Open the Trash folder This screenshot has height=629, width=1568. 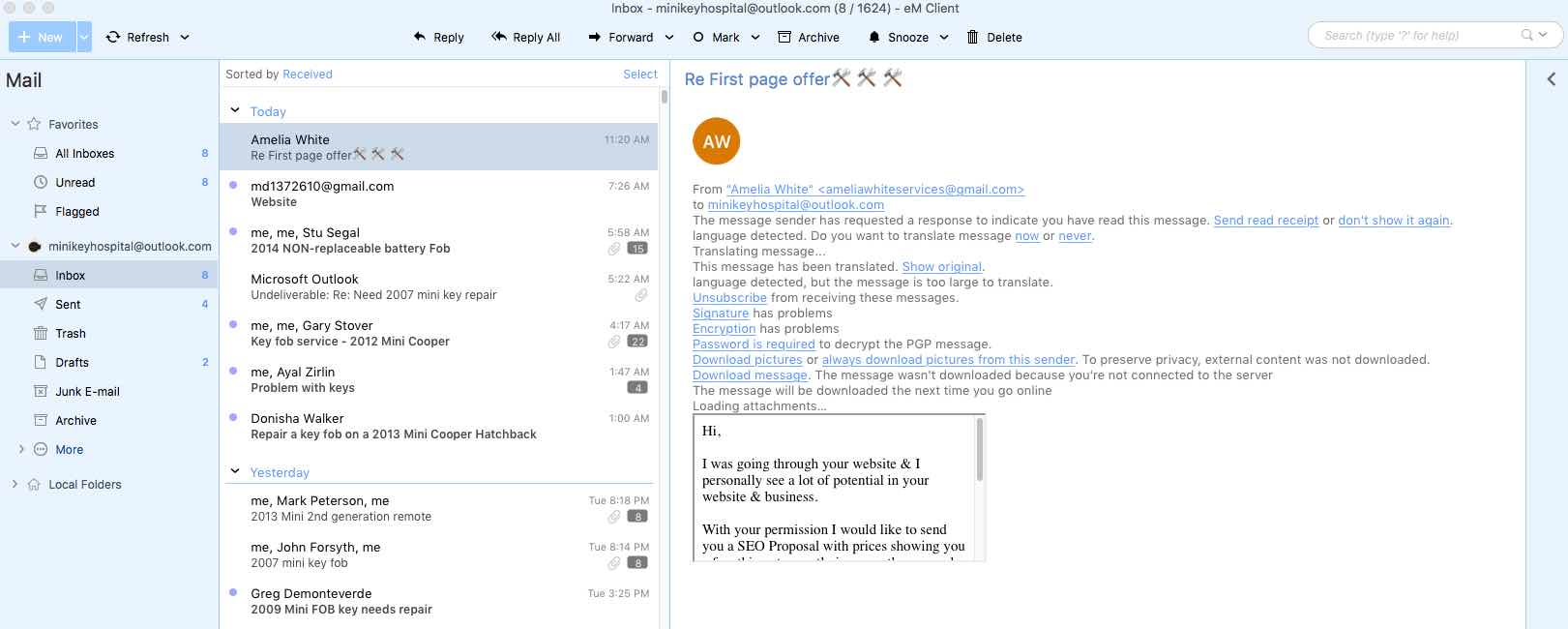[x=109, y=333]
